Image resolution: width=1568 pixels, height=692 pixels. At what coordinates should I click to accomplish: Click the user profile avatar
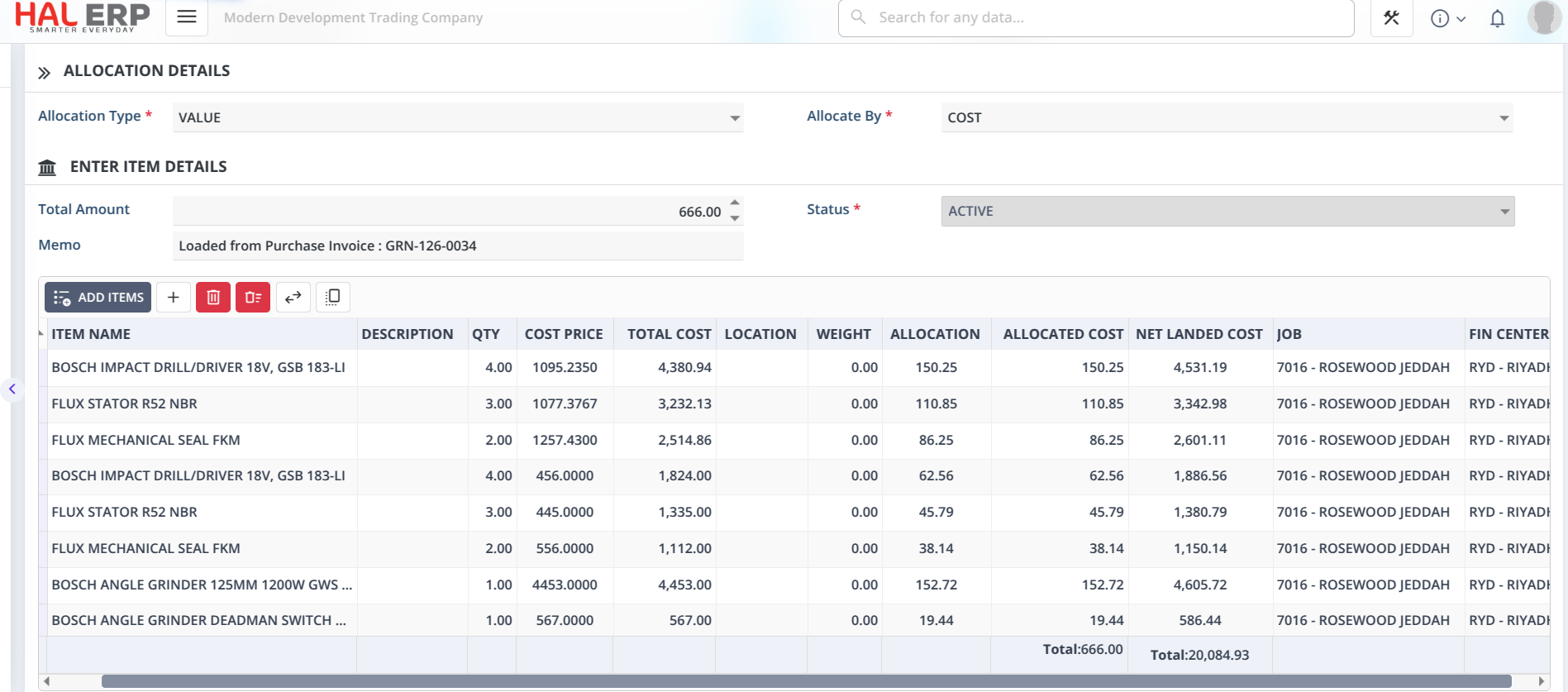[x=1542, y=17]
